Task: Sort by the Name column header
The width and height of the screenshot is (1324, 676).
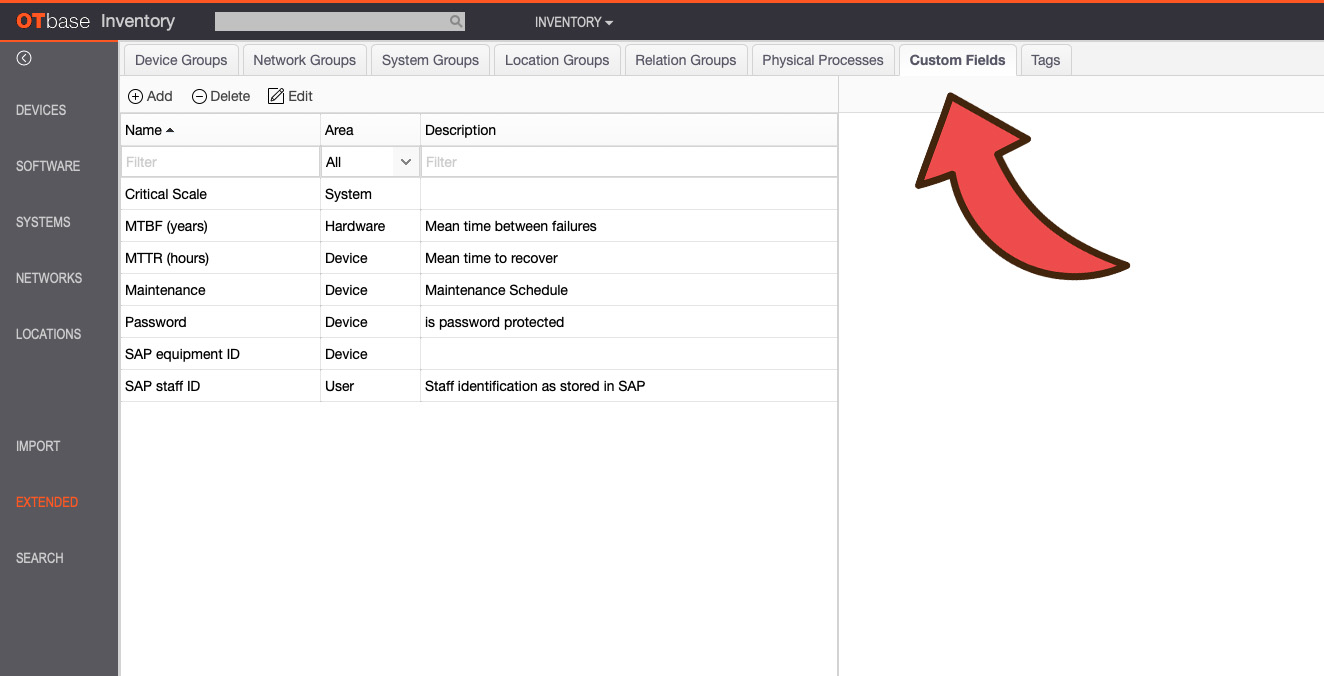Action: 220,130
